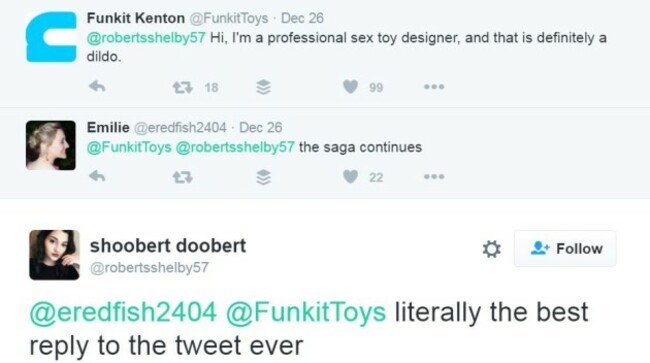Click the @FunkitToys handle in Funkit Kenton's header
Screen dimensions: 650x363
point(229,18)
